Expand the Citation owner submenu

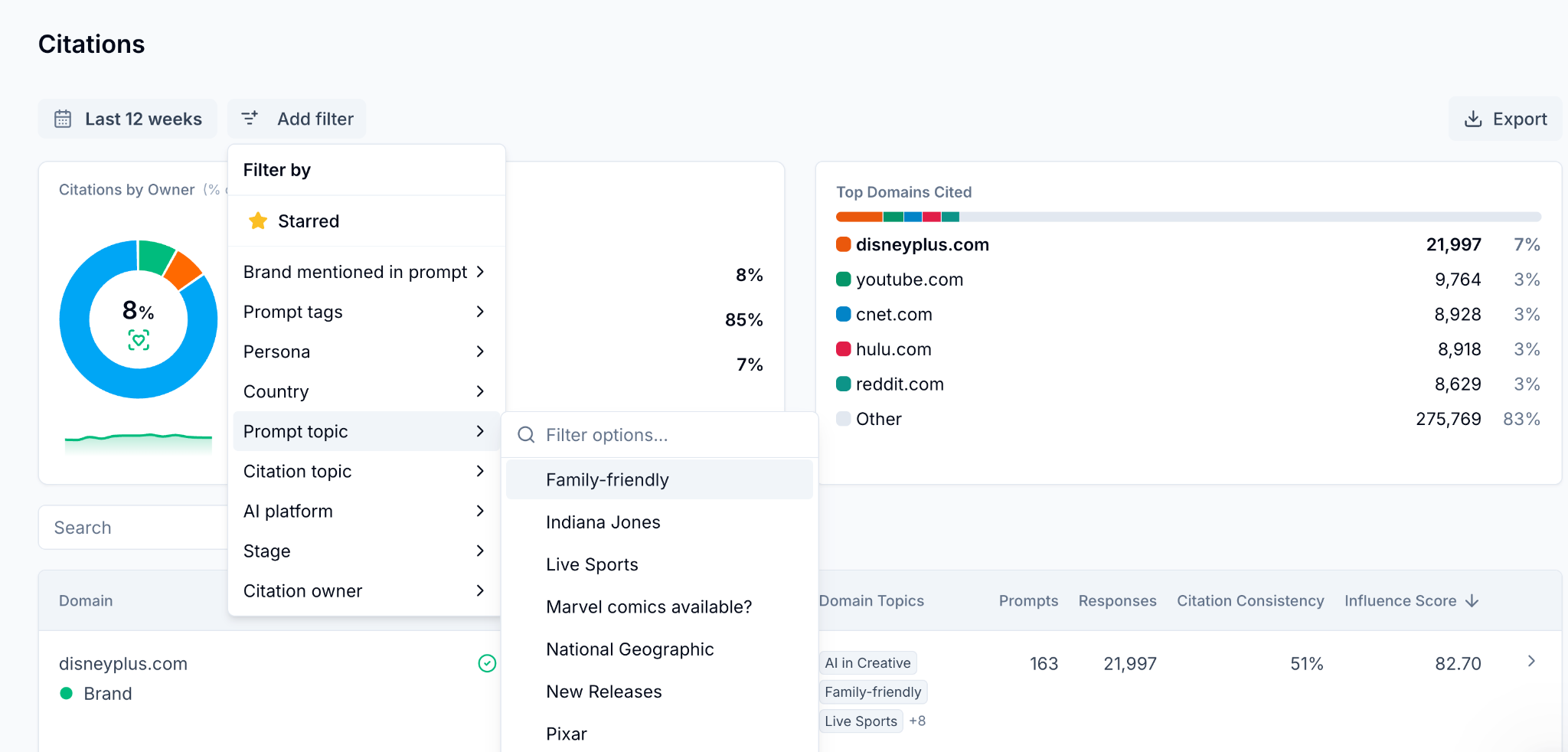[367, 590]
